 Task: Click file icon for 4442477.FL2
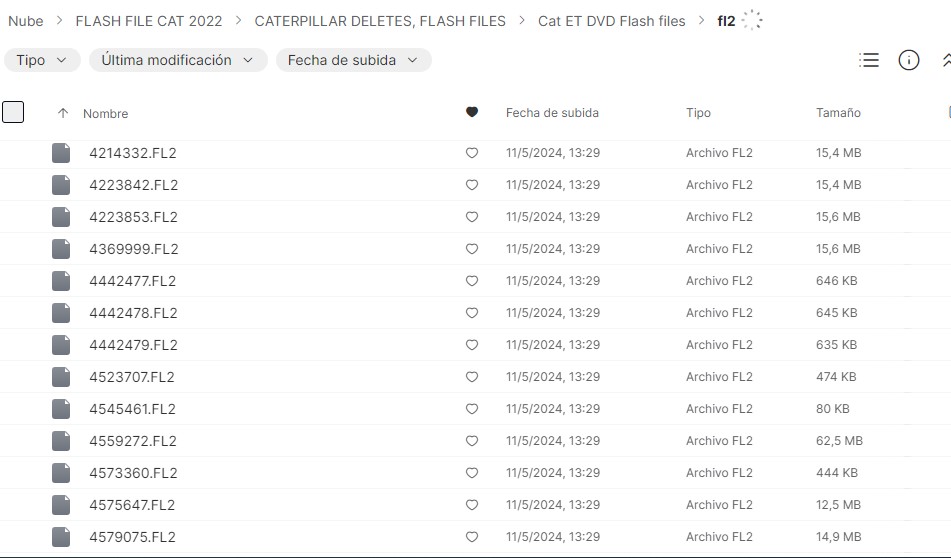coord(61,281)
